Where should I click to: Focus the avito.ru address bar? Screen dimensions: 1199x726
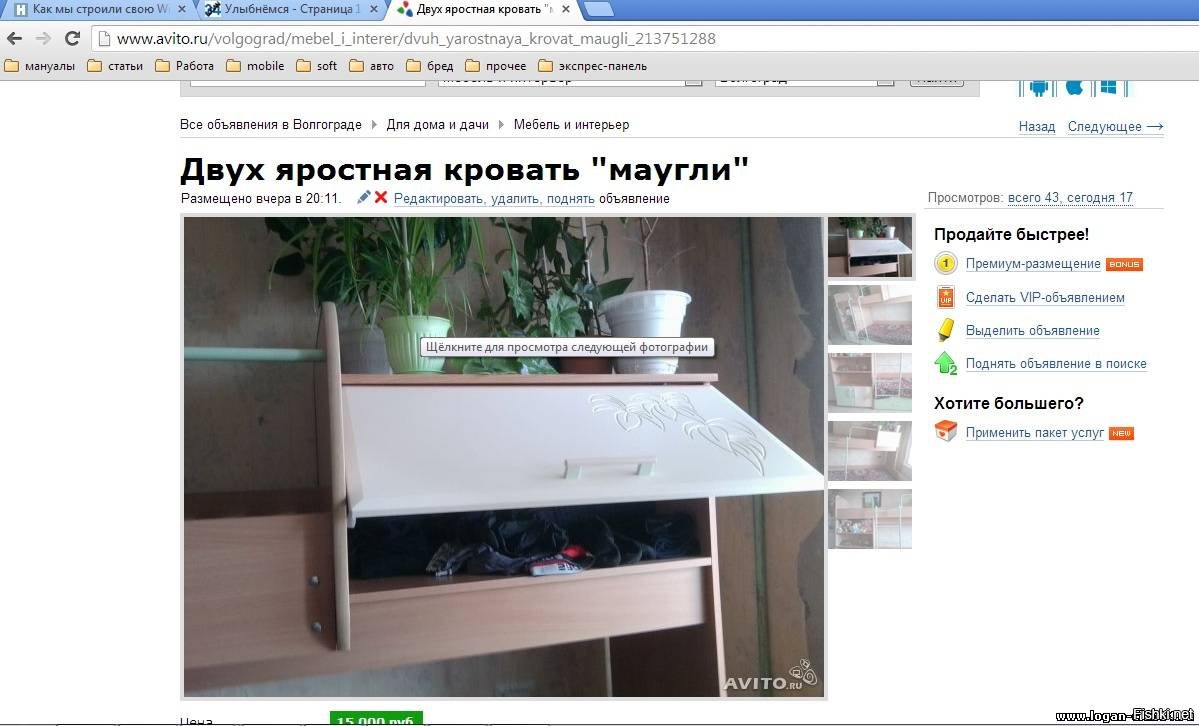point(642,38)
